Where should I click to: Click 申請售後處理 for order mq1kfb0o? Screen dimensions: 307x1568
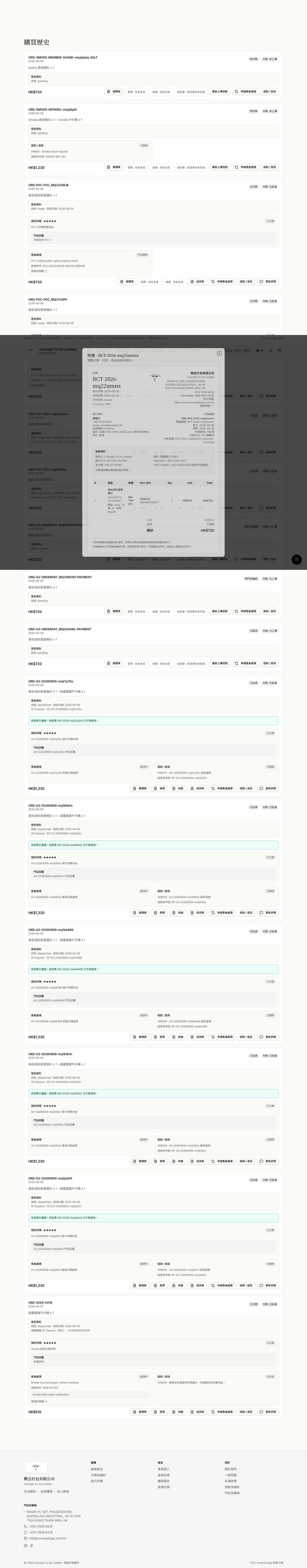[222, 913]
